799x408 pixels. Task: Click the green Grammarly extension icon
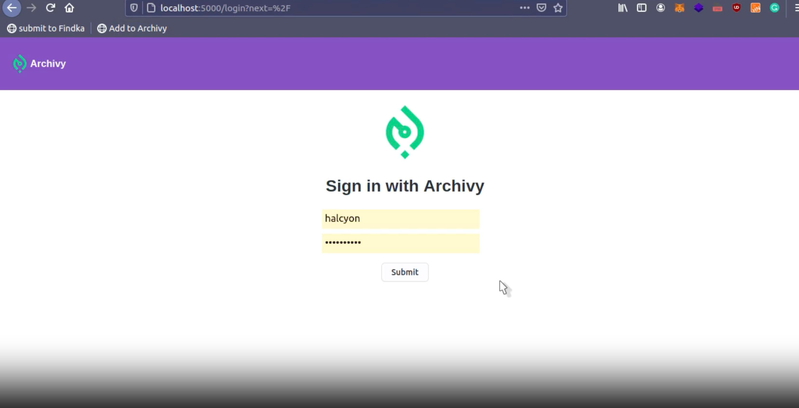click(x=774, y=8)
